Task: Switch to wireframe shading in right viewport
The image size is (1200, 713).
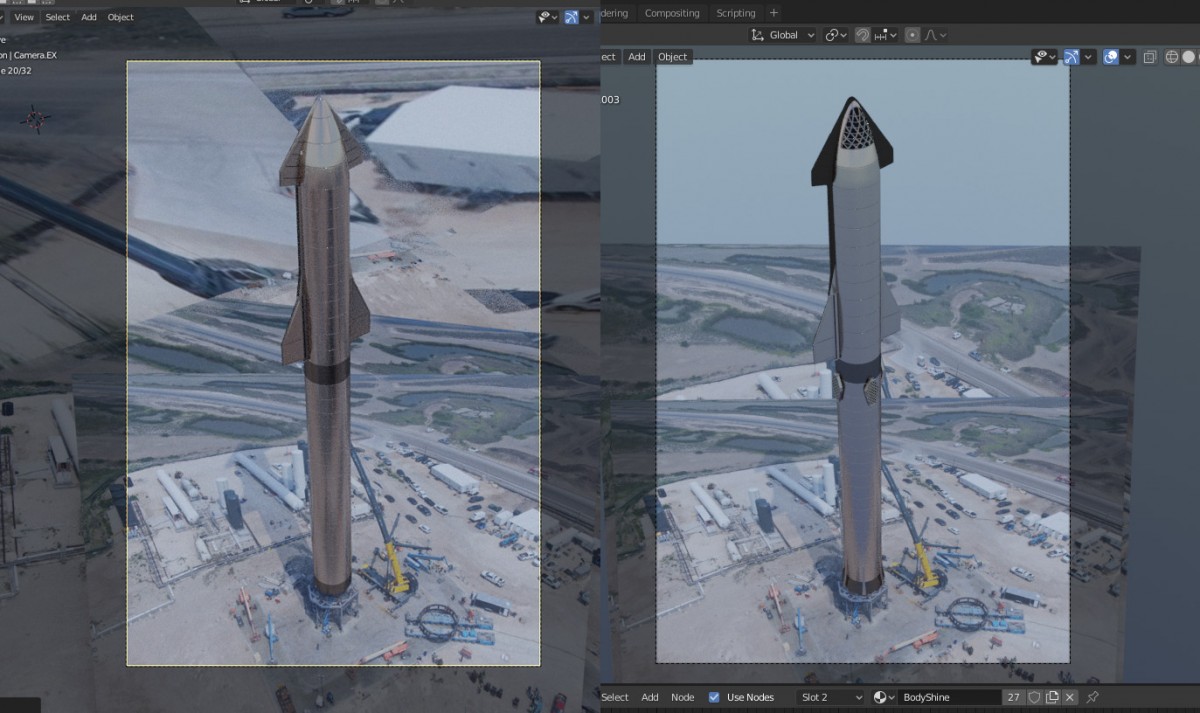Action: tap(1172, 57)
